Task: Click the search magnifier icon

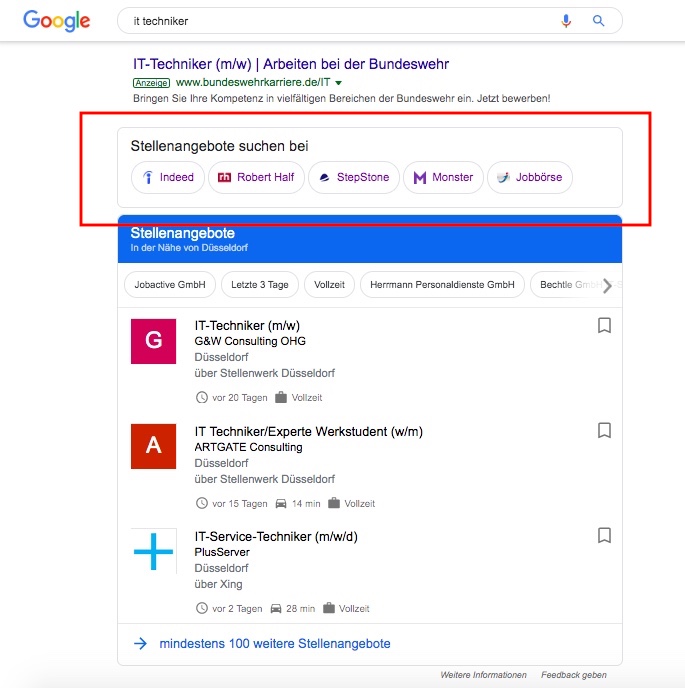Action: 599,21
